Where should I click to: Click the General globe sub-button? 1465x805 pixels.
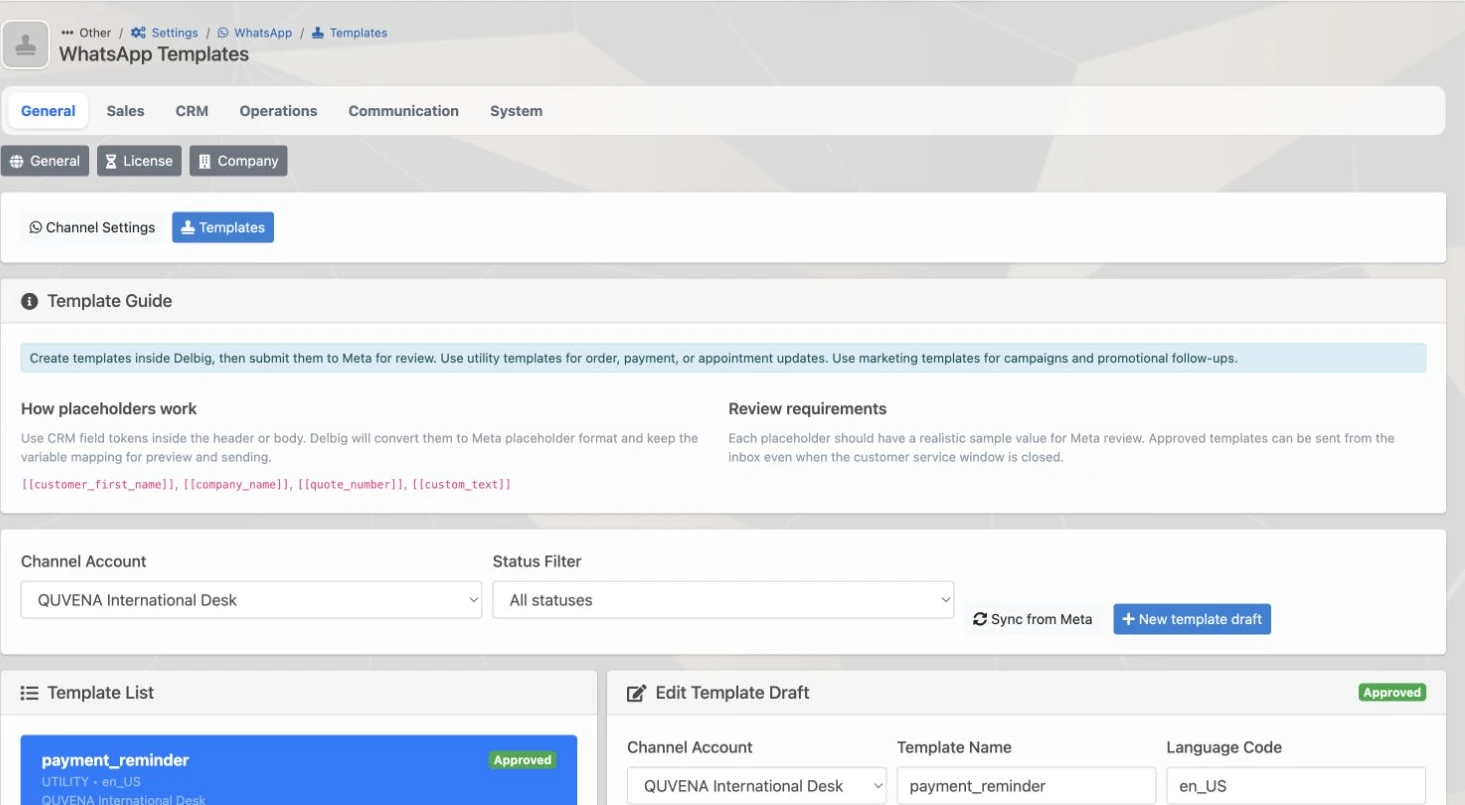45,161
